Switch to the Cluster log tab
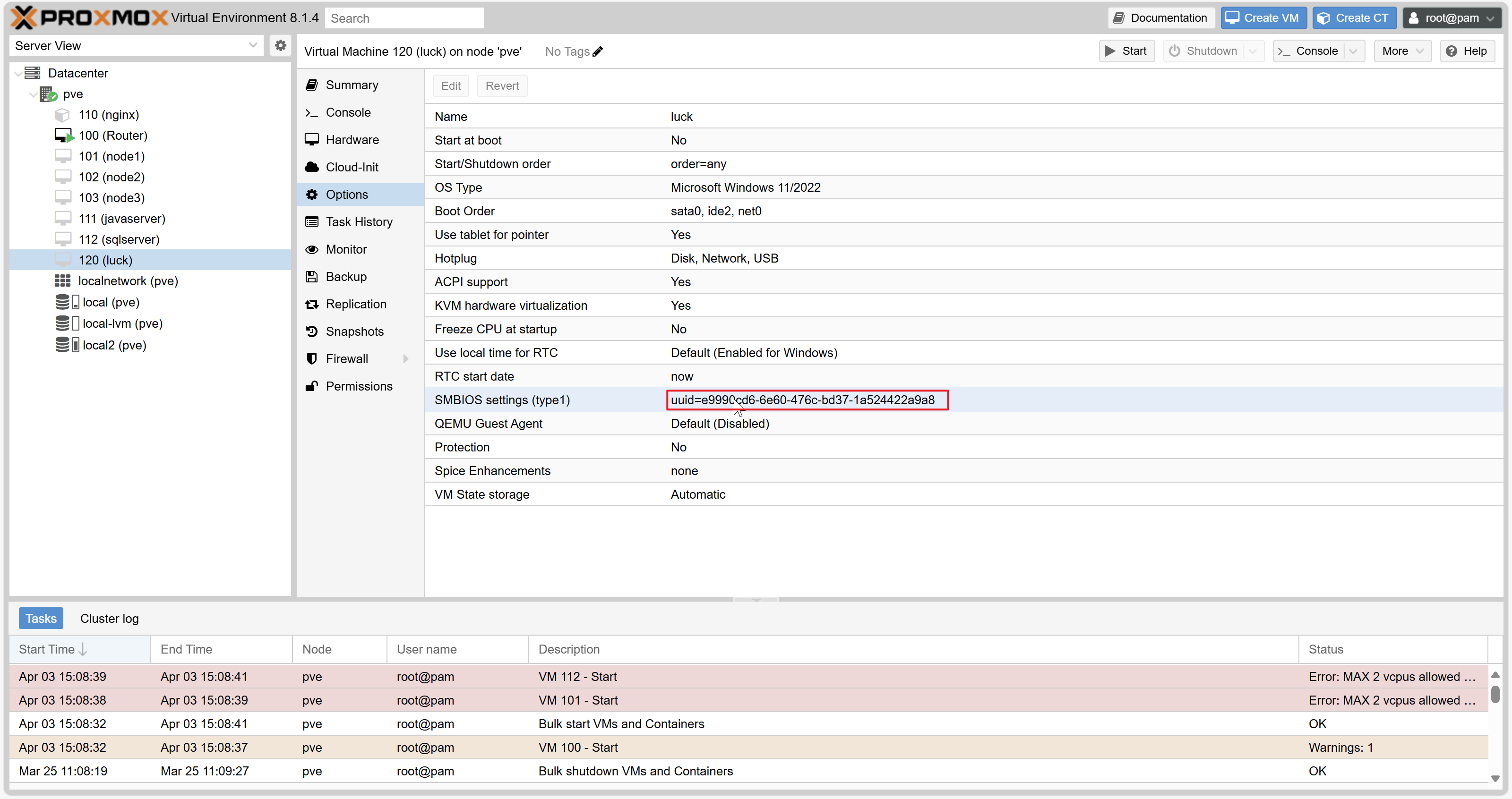The height and width of the screenshot is (799, 1512). coord(109,618)
